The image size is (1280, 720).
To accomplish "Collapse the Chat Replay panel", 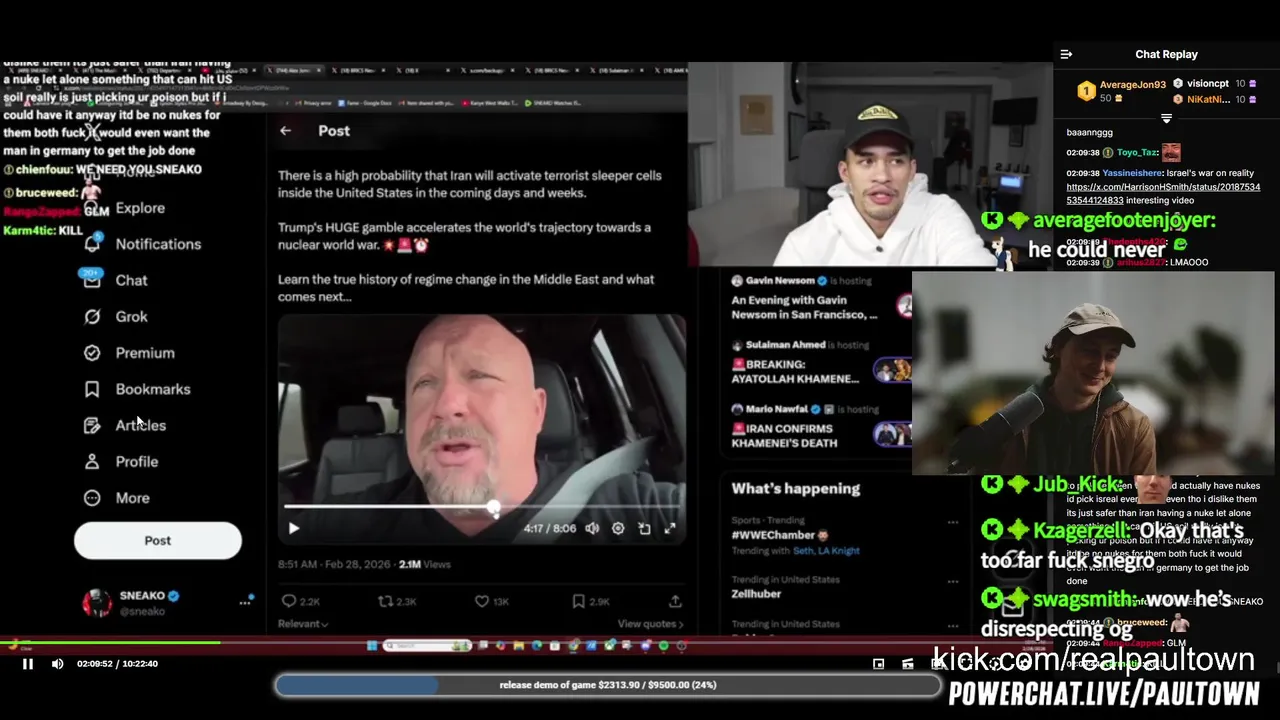I will pyautogui.click(x=1066, y=55).
